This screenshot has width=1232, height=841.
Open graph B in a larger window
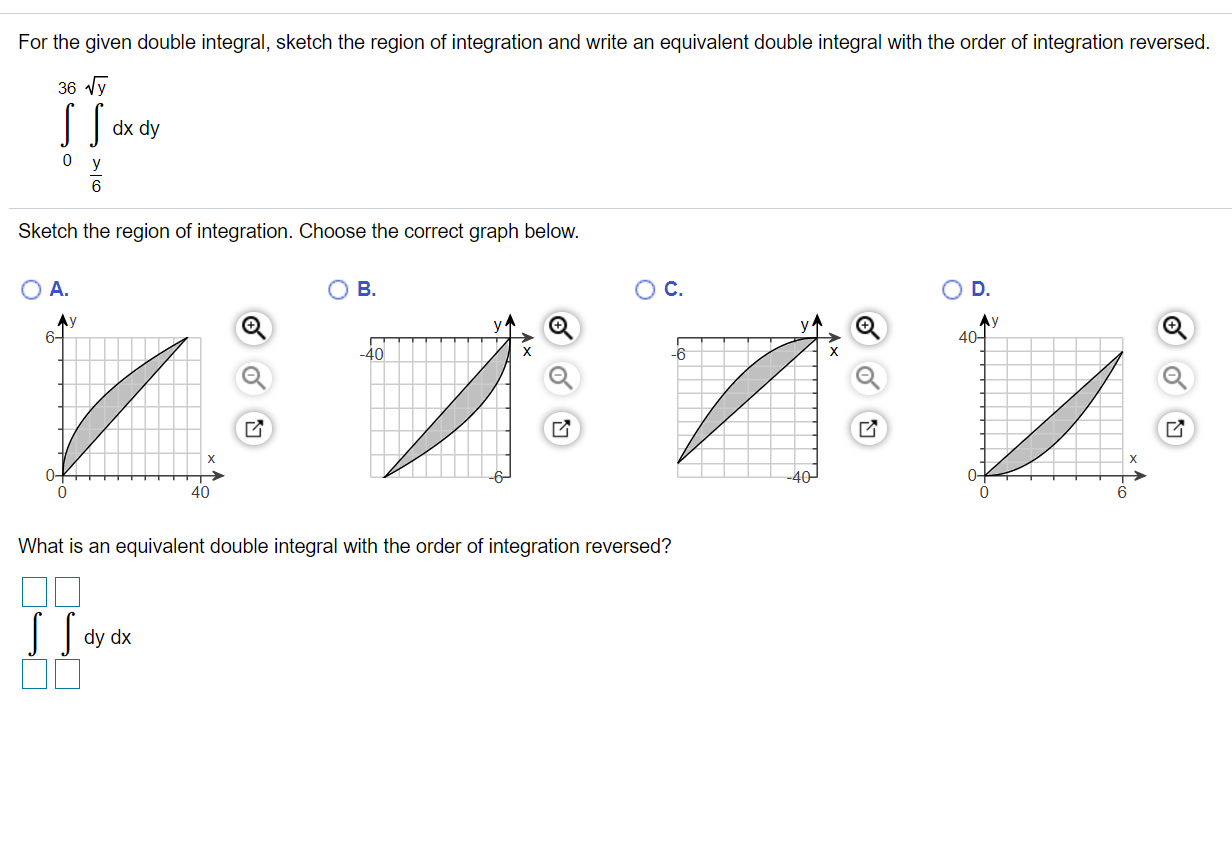pyautogui.click(x=561, y=428)
